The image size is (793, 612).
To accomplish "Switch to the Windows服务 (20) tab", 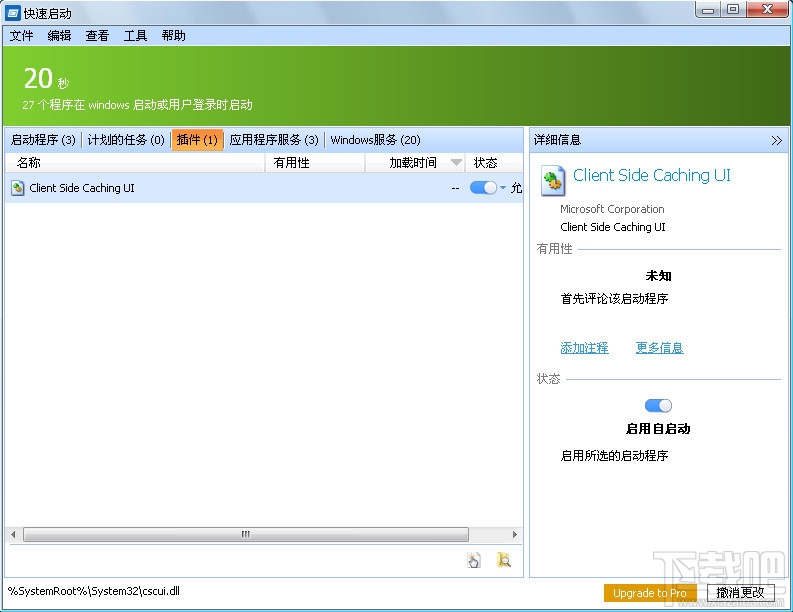I will tap(375, 140).
